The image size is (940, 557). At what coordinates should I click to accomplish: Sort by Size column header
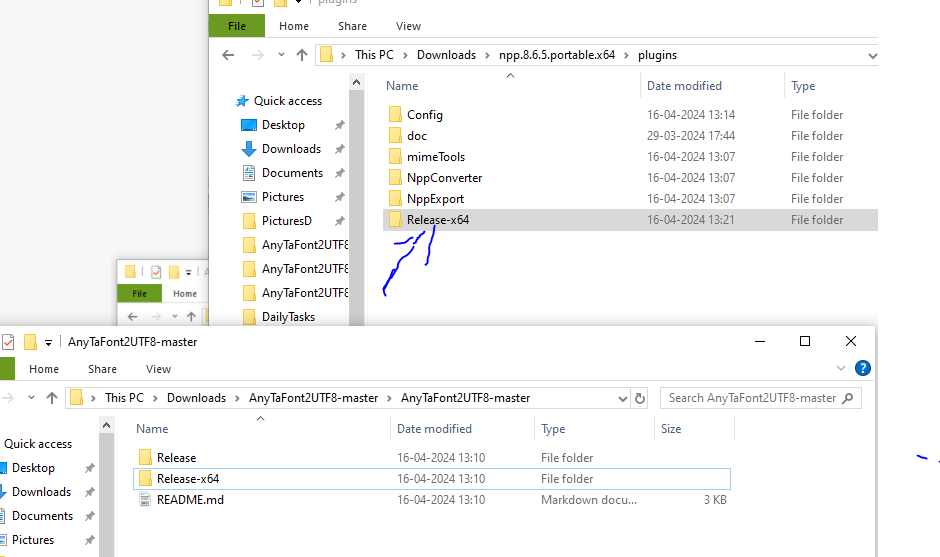pyautogui.click(x=671, y=429)
